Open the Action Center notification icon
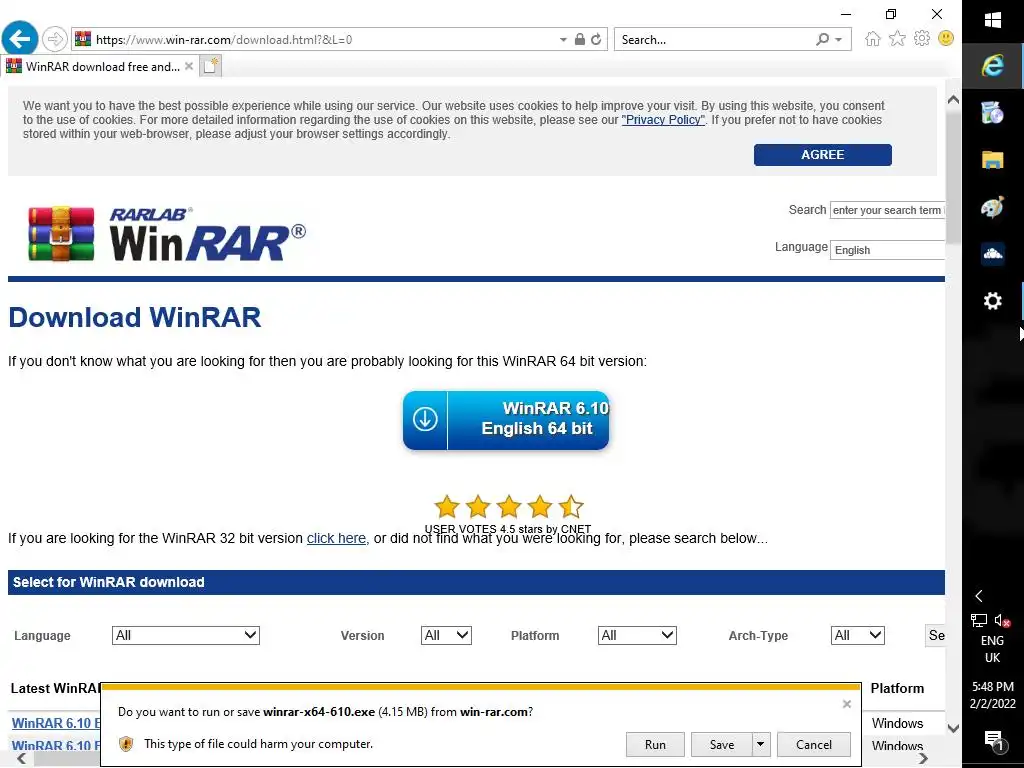The height and width of the screenshot is (768, 1024). click(x=993, y=740)
